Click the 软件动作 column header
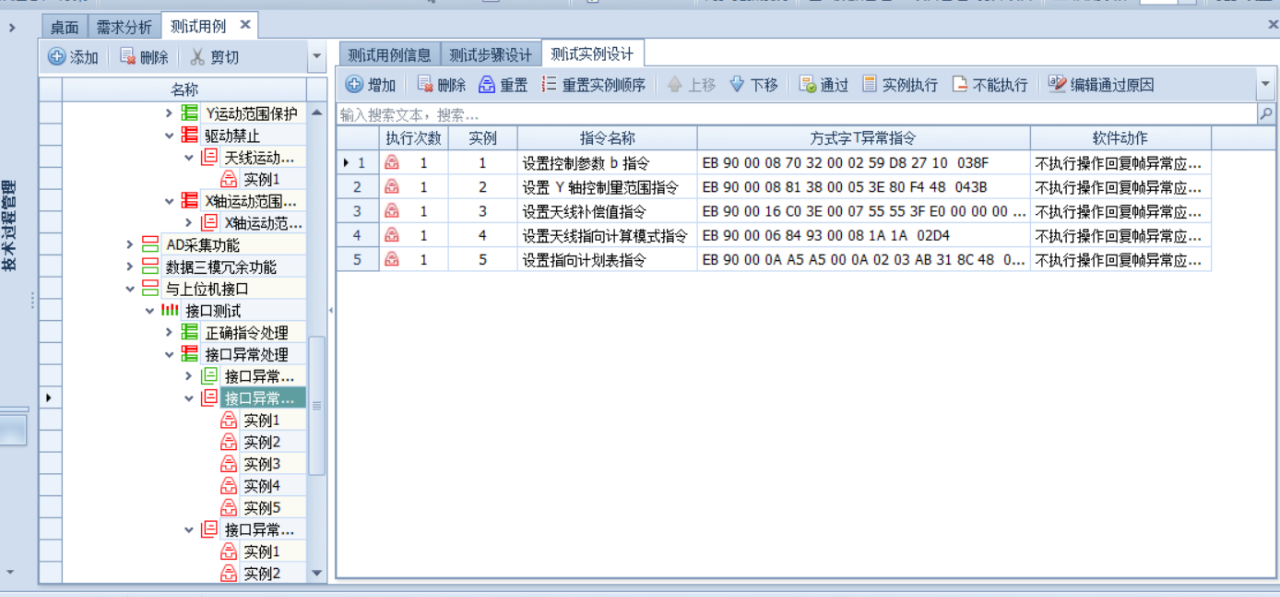Viewport: 1280px width, 597px height. pyautogui.click(x=1120, y=138)
